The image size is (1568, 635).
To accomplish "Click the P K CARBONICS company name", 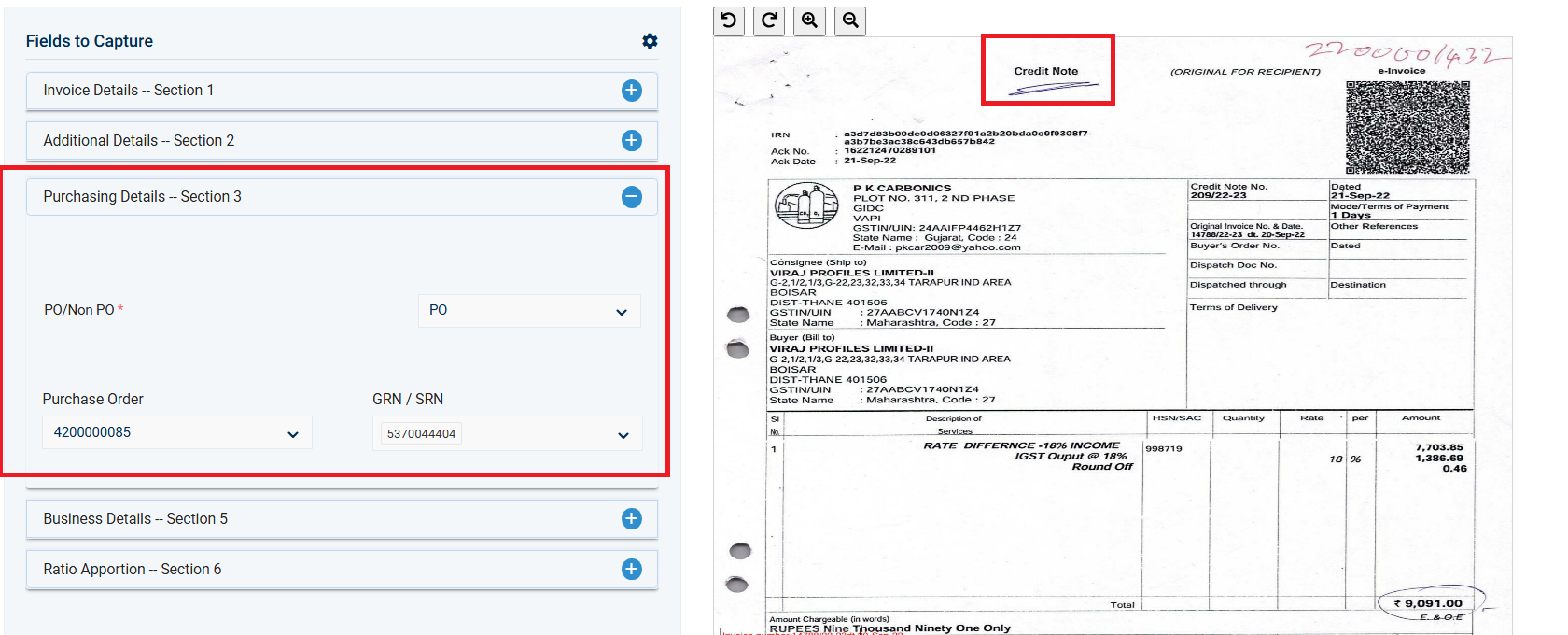I will pyautogui.click(x=903, y=189).
